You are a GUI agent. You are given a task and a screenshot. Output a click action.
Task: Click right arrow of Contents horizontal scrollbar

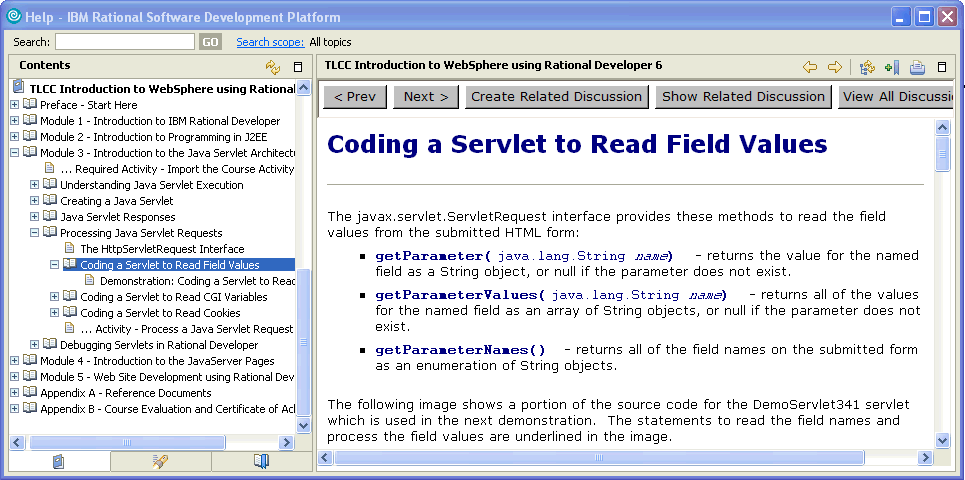coord(286,442)
